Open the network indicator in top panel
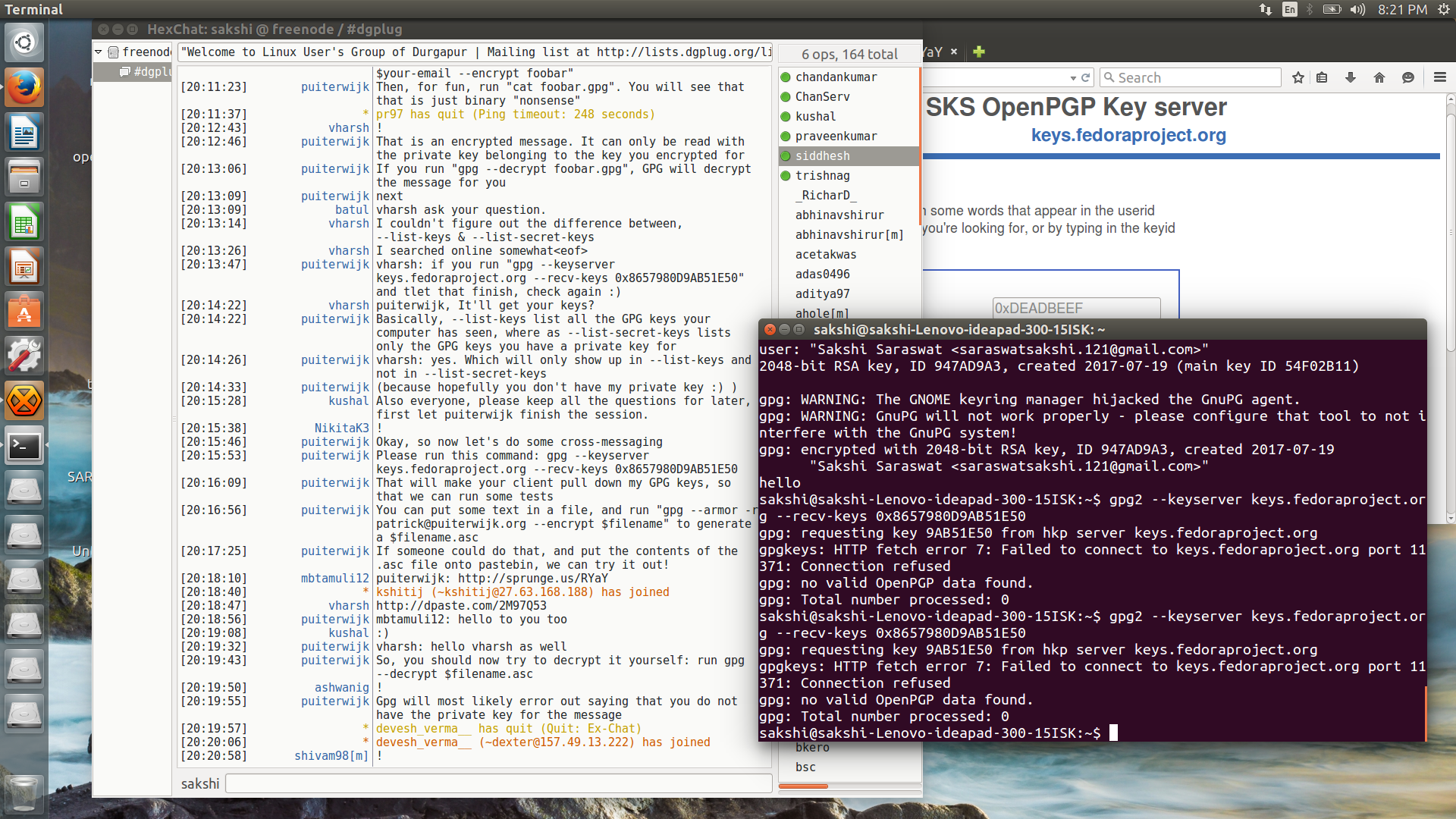The image size is (1456, 819). 1266,9
